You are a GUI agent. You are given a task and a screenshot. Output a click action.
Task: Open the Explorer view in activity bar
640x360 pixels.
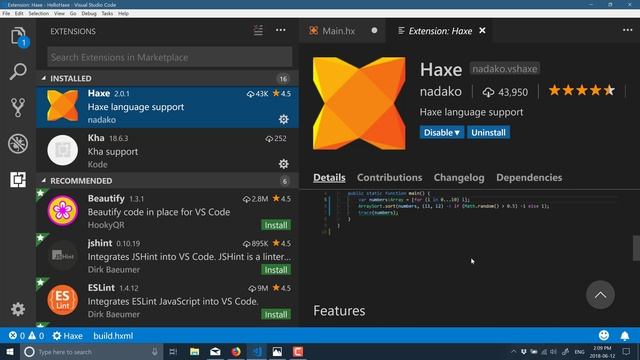tap(18, 36)
